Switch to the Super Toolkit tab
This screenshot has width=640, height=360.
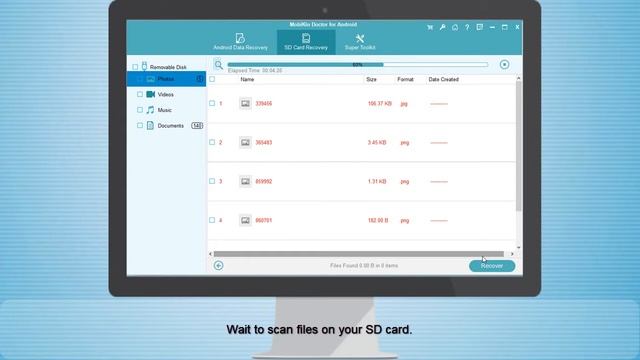(x=360, y=42)
